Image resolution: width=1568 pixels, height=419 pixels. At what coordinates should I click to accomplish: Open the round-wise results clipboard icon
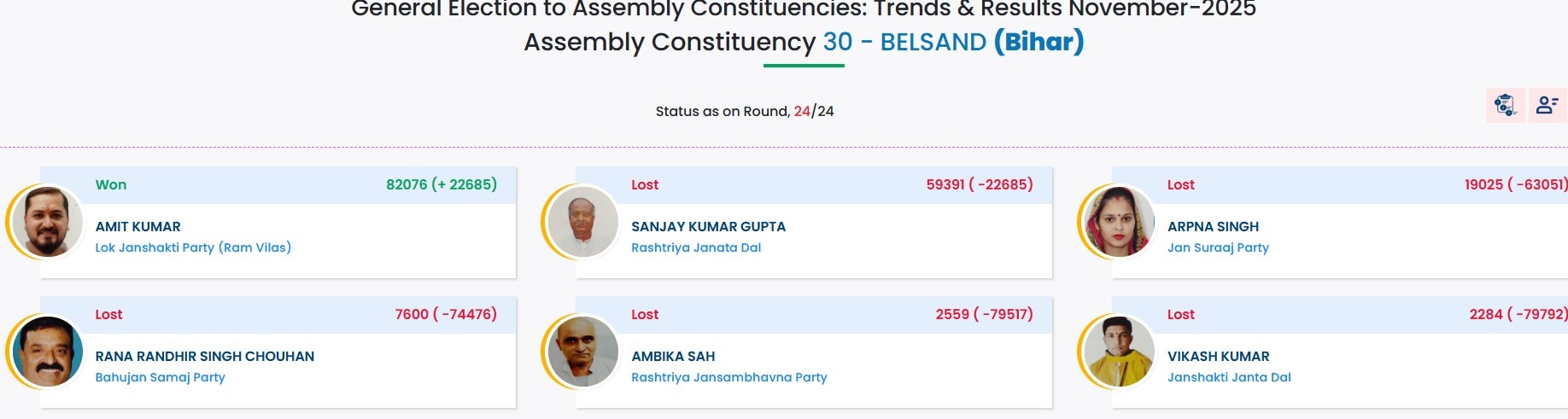(x=1504, y=105)
